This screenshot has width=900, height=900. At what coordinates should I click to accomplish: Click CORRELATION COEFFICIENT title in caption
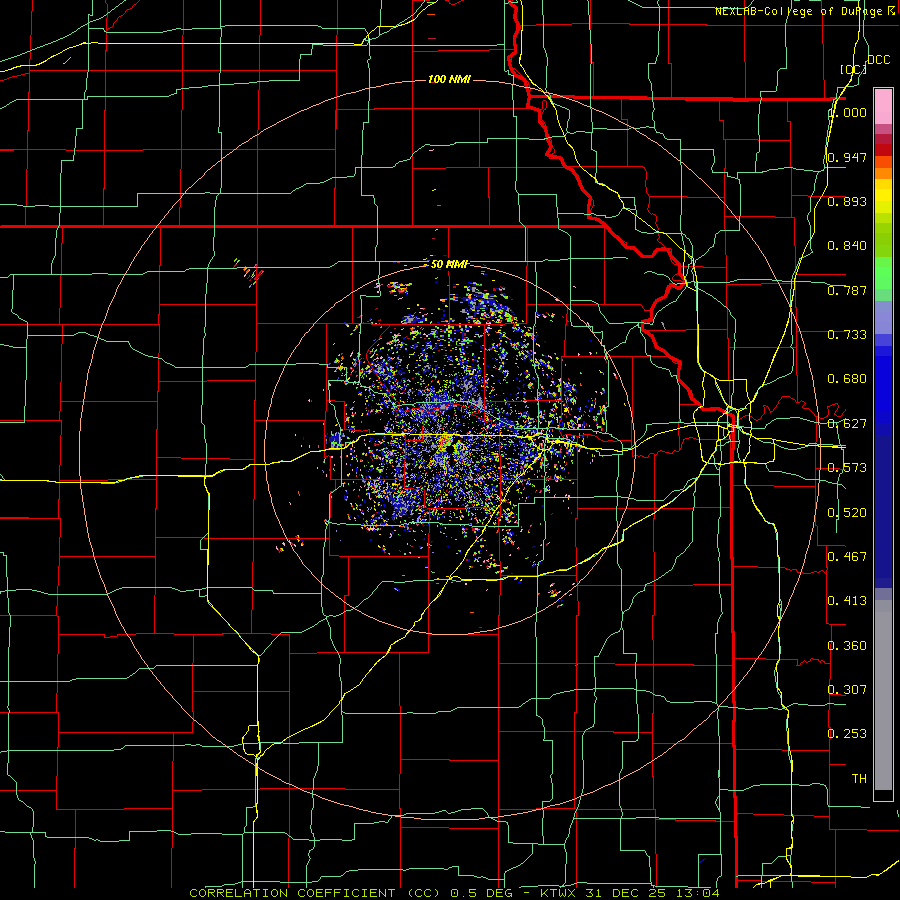point(292,893)
